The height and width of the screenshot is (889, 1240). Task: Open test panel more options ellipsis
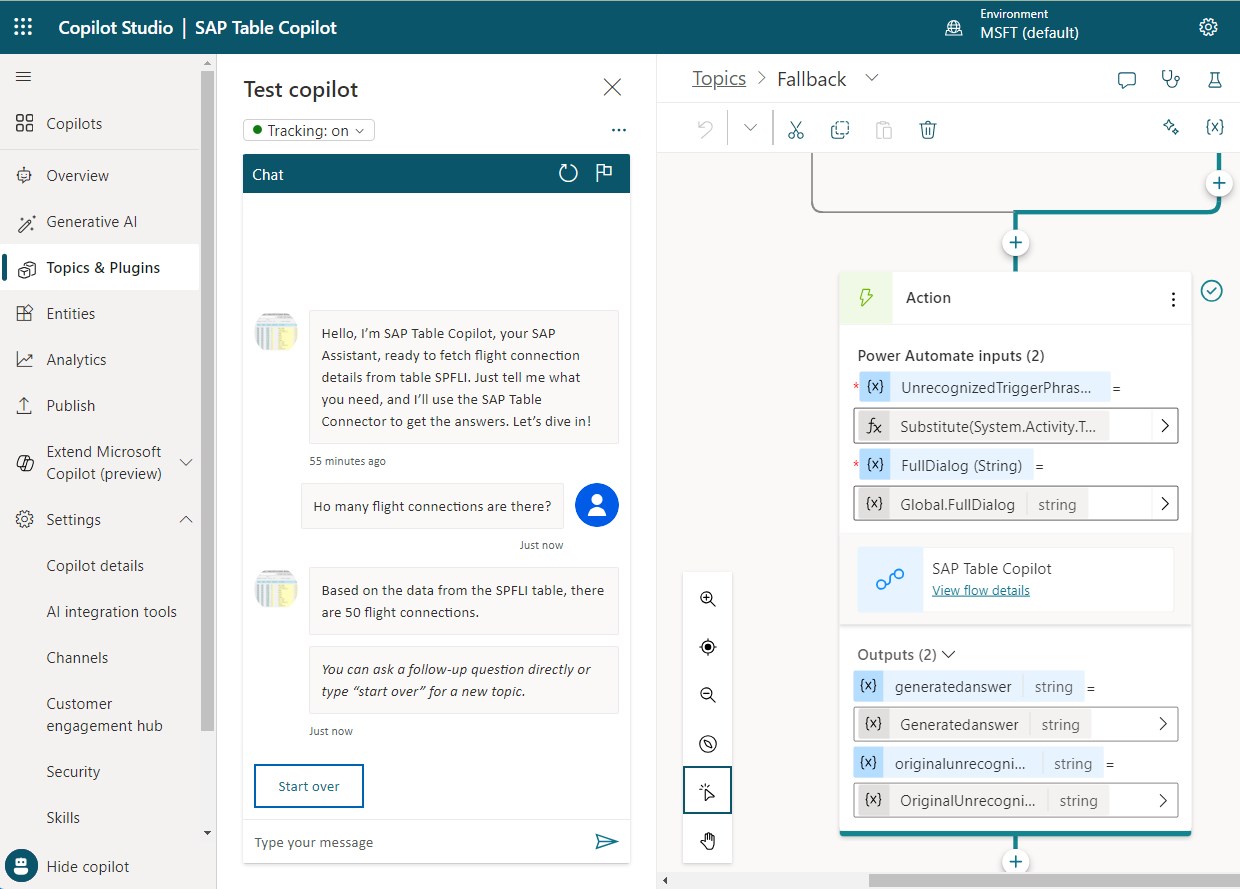tap(618, 130)
